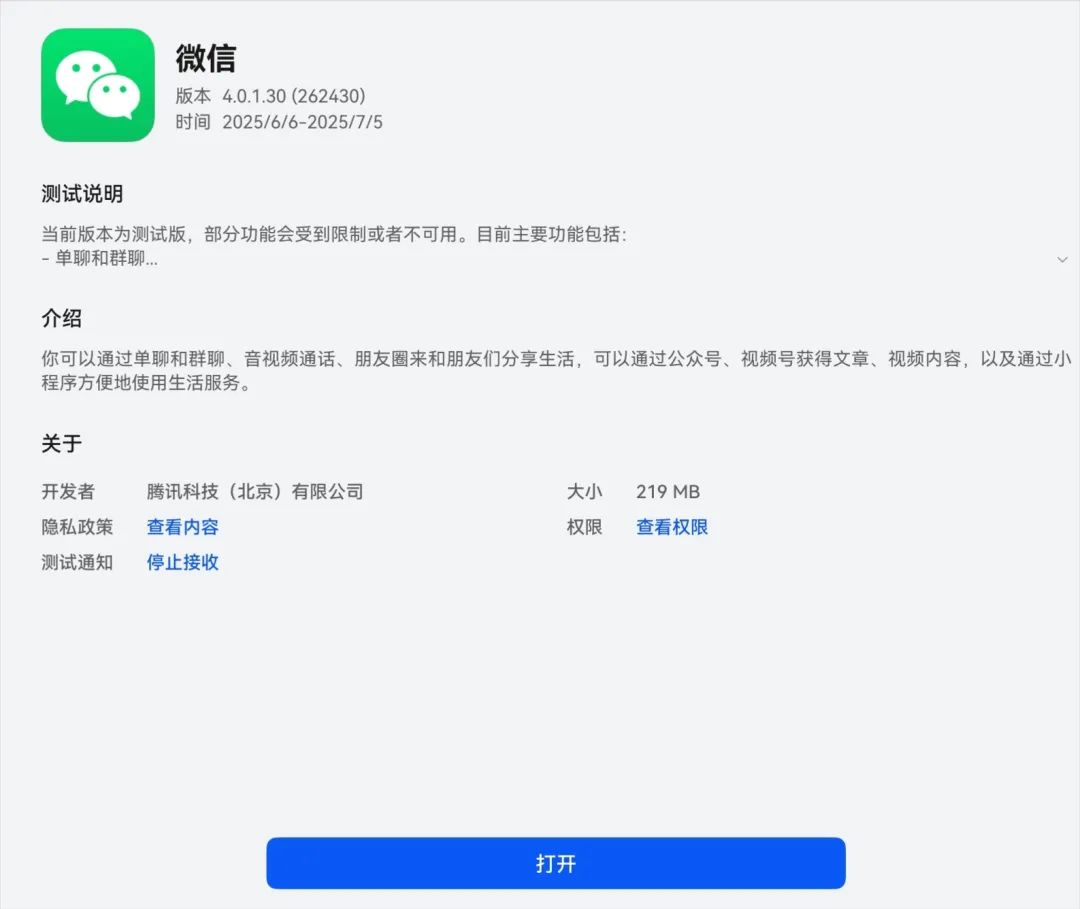1080x909 pixels.
Task: Expand the 测试说明 section chevron
Action: pyautogui.click(x=1062, y=260)
